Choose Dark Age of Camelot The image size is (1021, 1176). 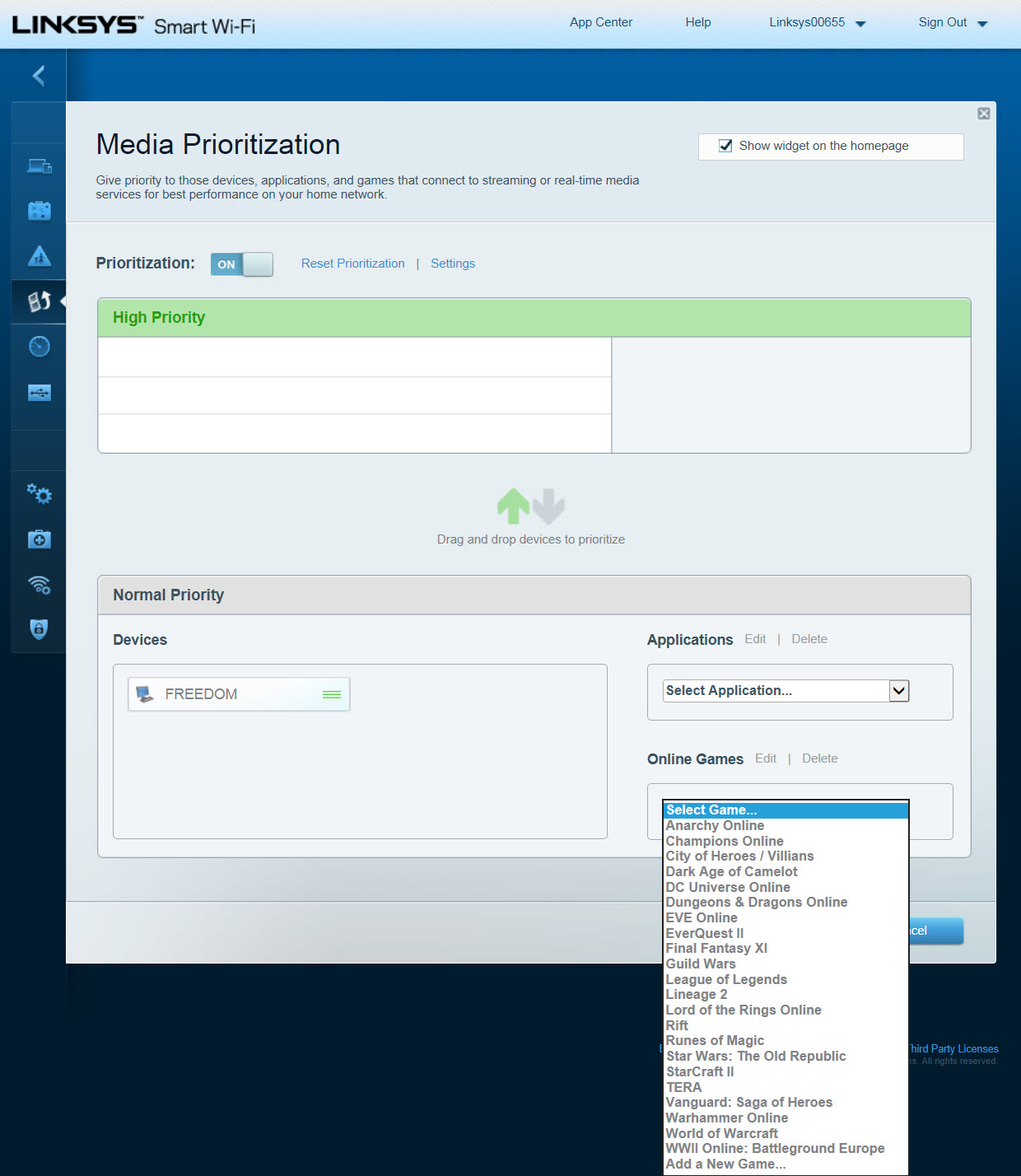pyautogui.click(x=786, y=871)
